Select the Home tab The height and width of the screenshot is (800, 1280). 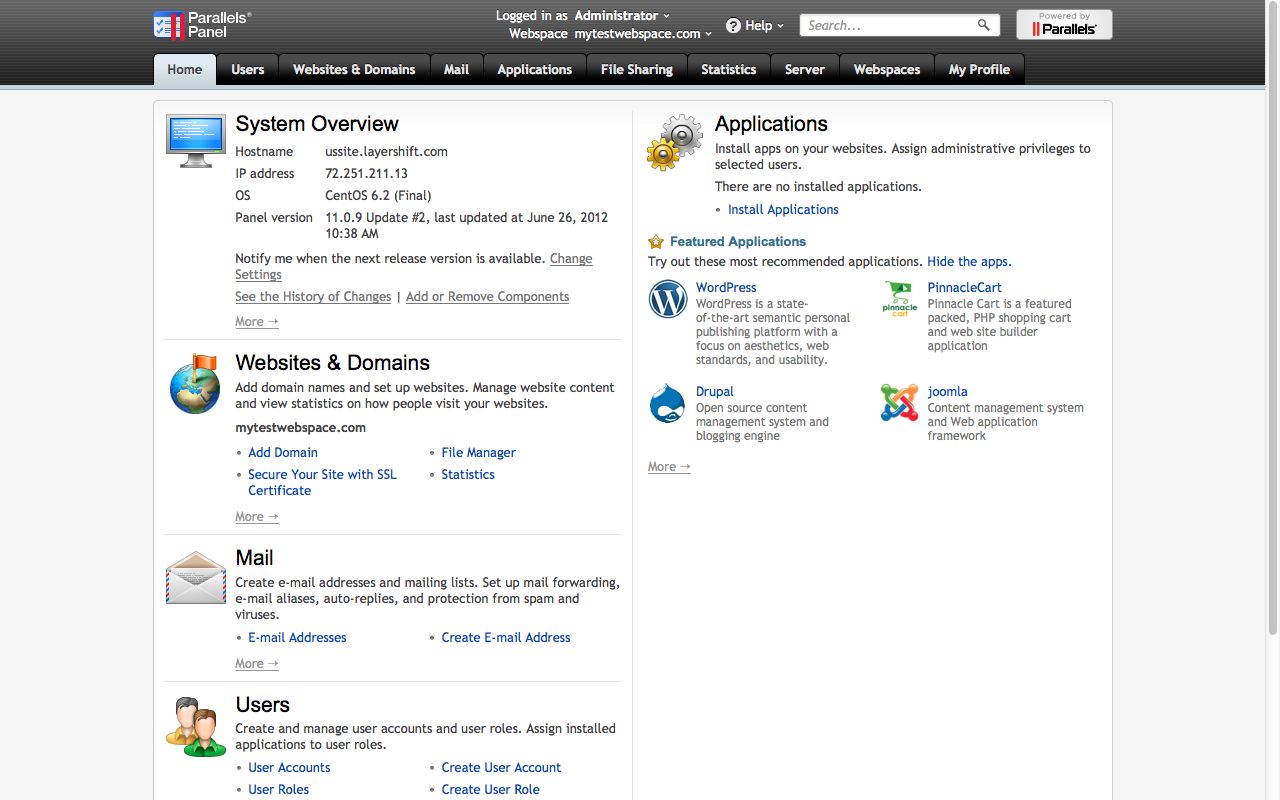pos(185,70)
